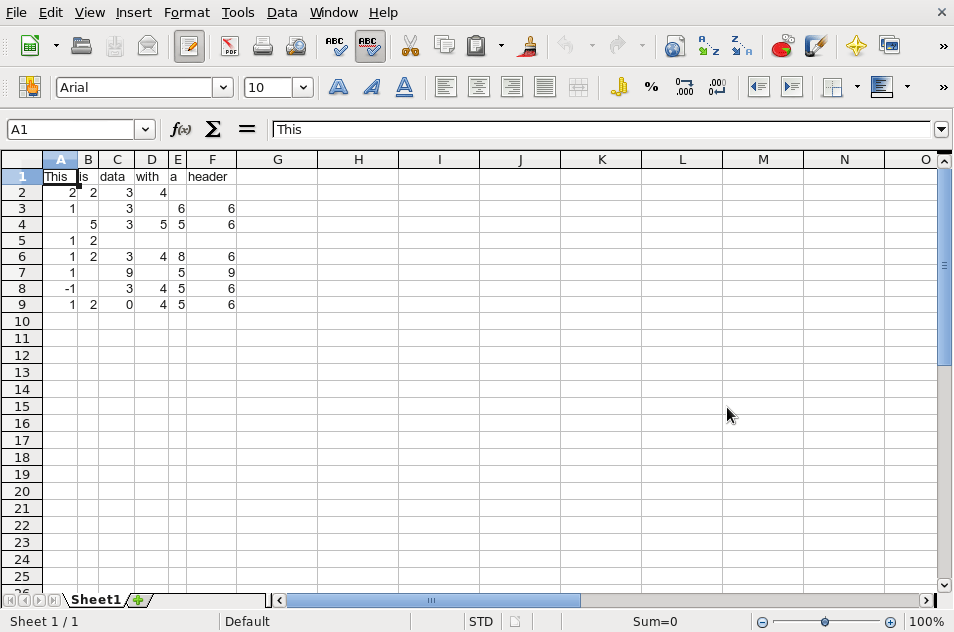
Task: Open the Format menu
Action: click(x=187, y=12)
